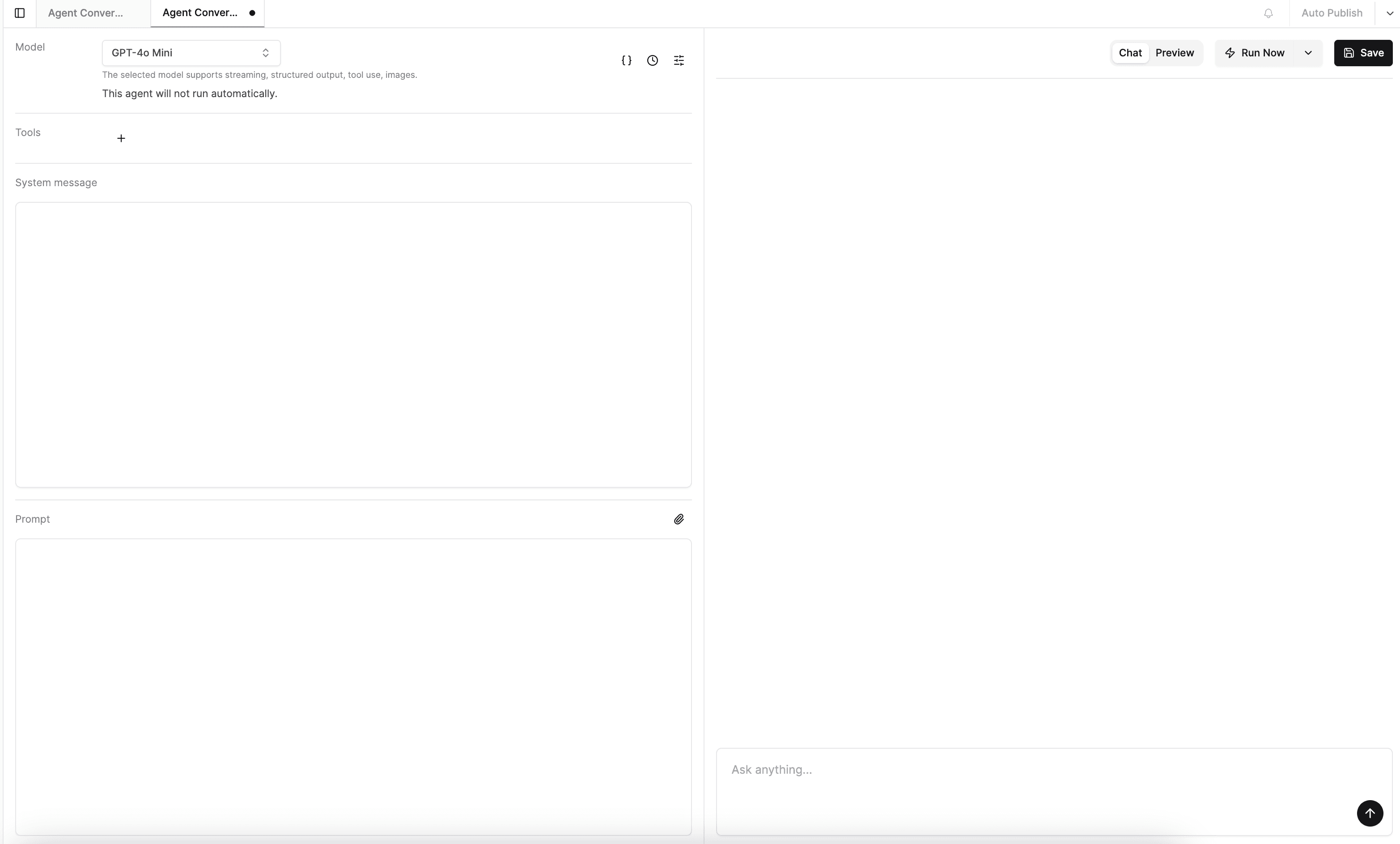Viewport: 1400px width, 844px height.
Task: Toggle the sidebar panel icon
Action: pos(20,13)
